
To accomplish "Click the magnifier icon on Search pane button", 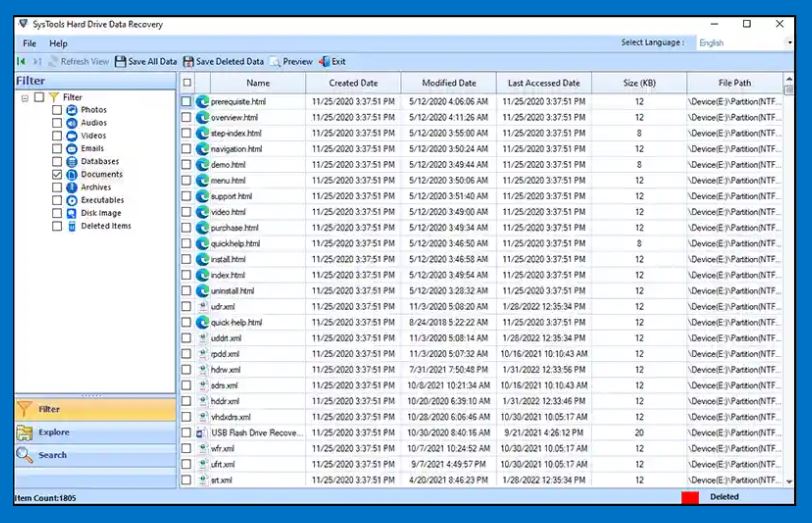I will click(24, 455).
